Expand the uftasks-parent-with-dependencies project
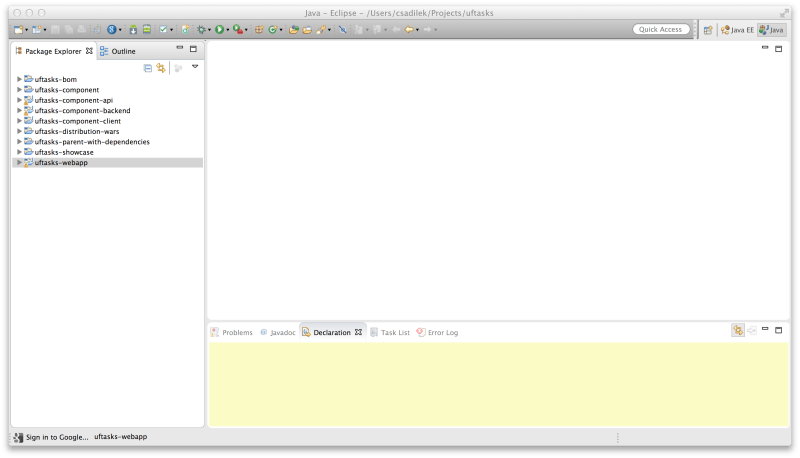Image resolution: width=800 pixels, height=458 pixels. click(19, 141)
